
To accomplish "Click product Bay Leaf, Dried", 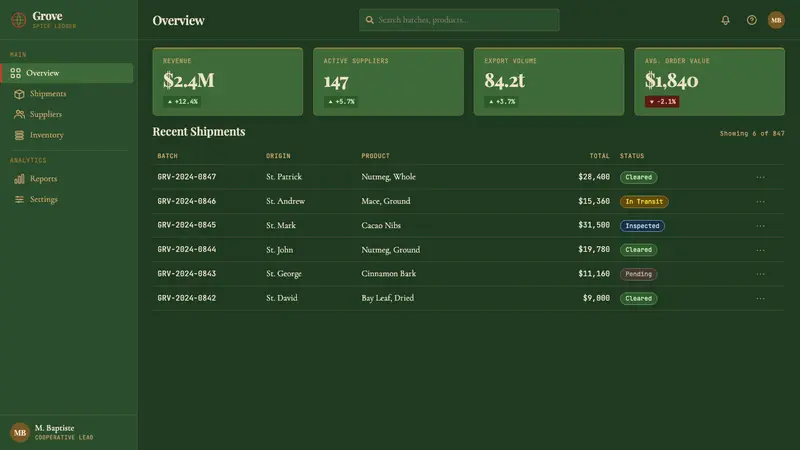I will [x=388, y=298].
